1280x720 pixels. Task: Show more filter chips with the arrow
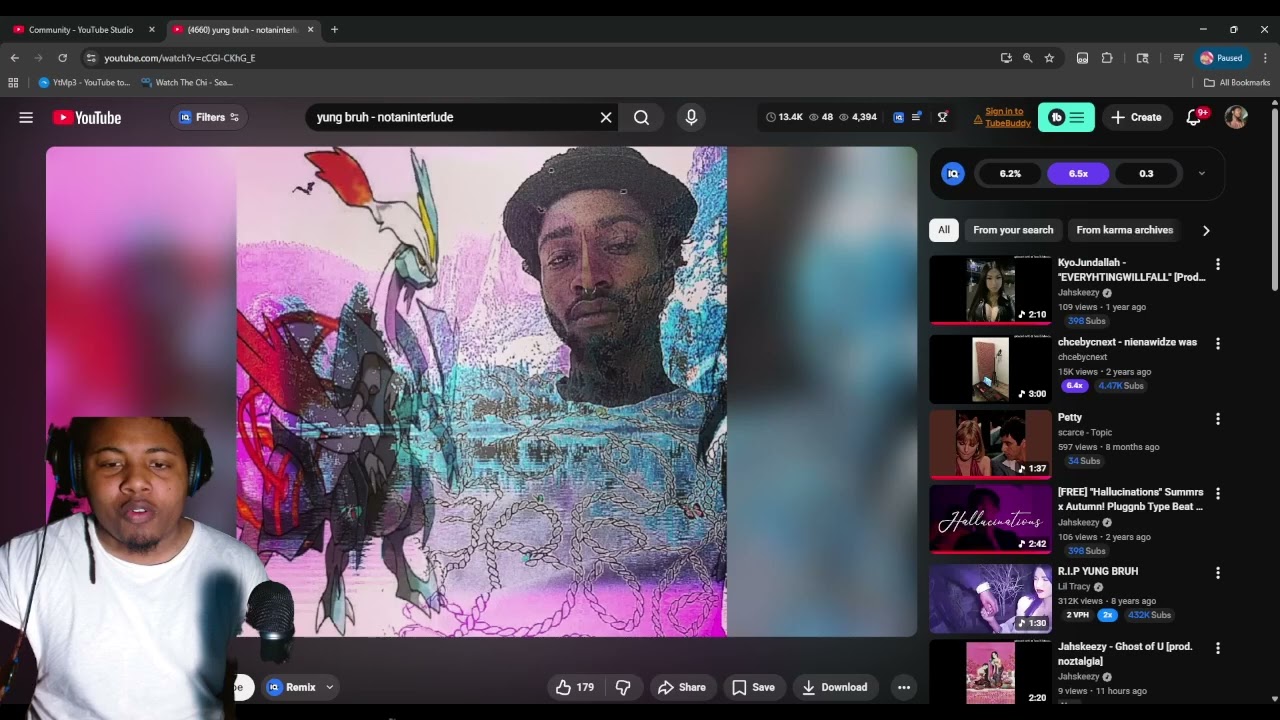(x=1206, y=230)
